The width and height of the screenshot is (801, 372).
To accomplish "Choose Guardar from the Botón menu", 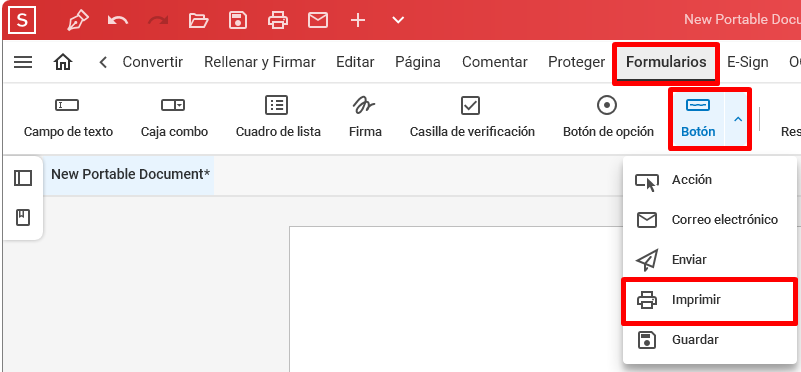I will (710, 340).
